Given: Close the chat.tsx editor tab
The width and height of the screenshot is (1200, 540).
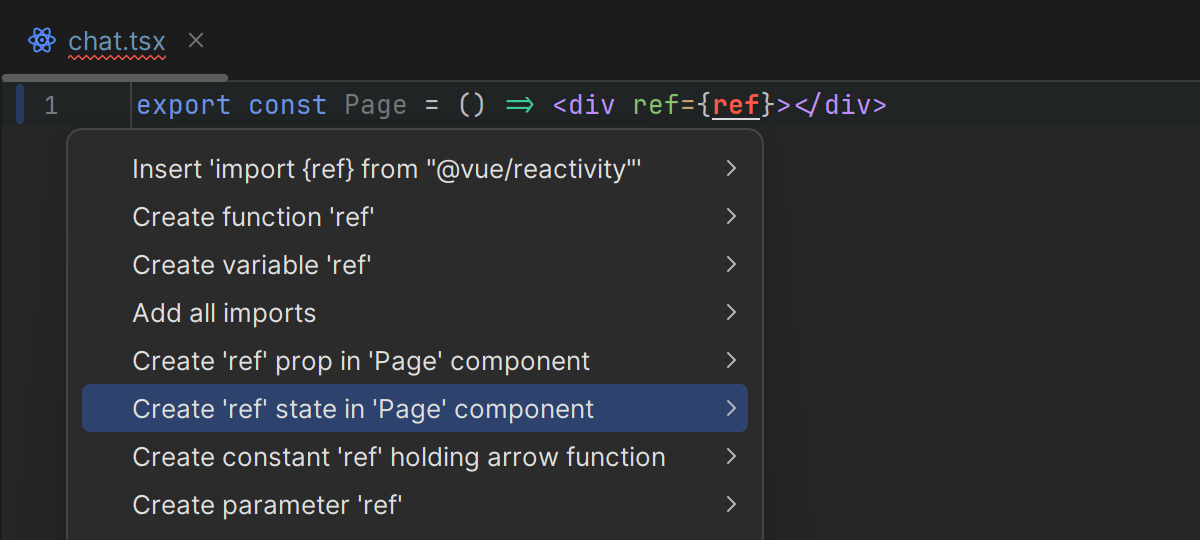Looking at the screenshot, I should coord(196,40).
